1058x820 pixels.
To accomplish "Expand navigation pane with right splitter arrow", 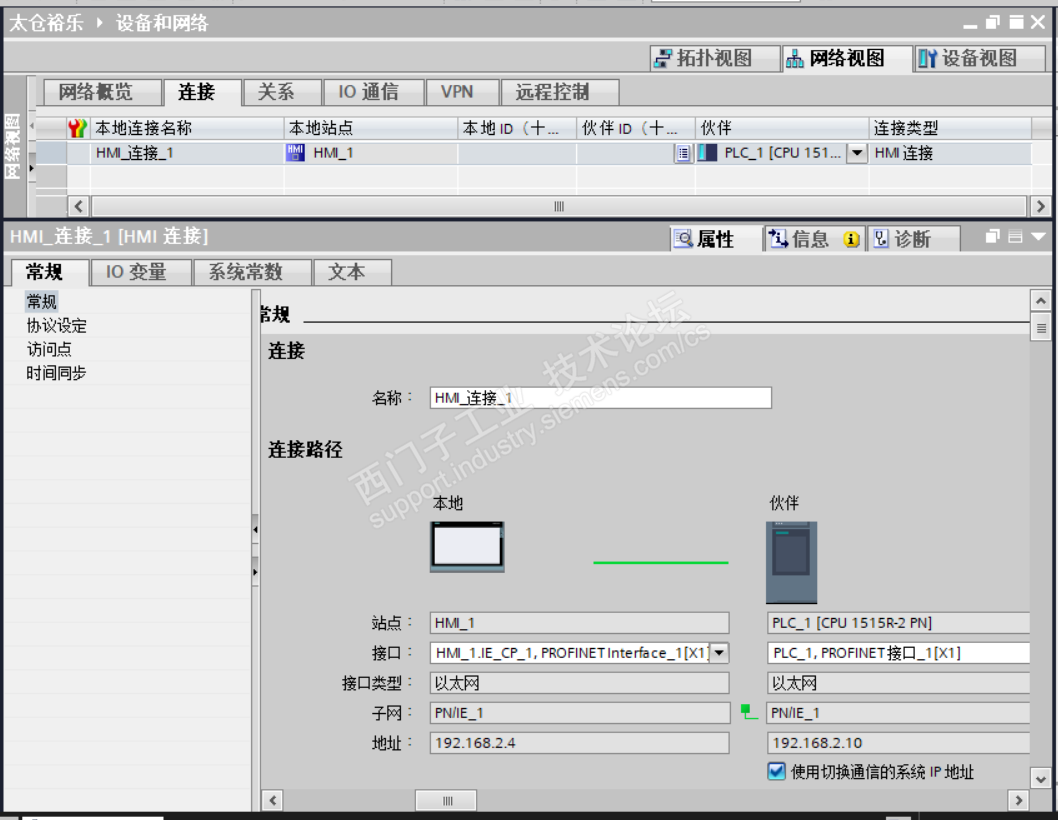I will [255, 572].
